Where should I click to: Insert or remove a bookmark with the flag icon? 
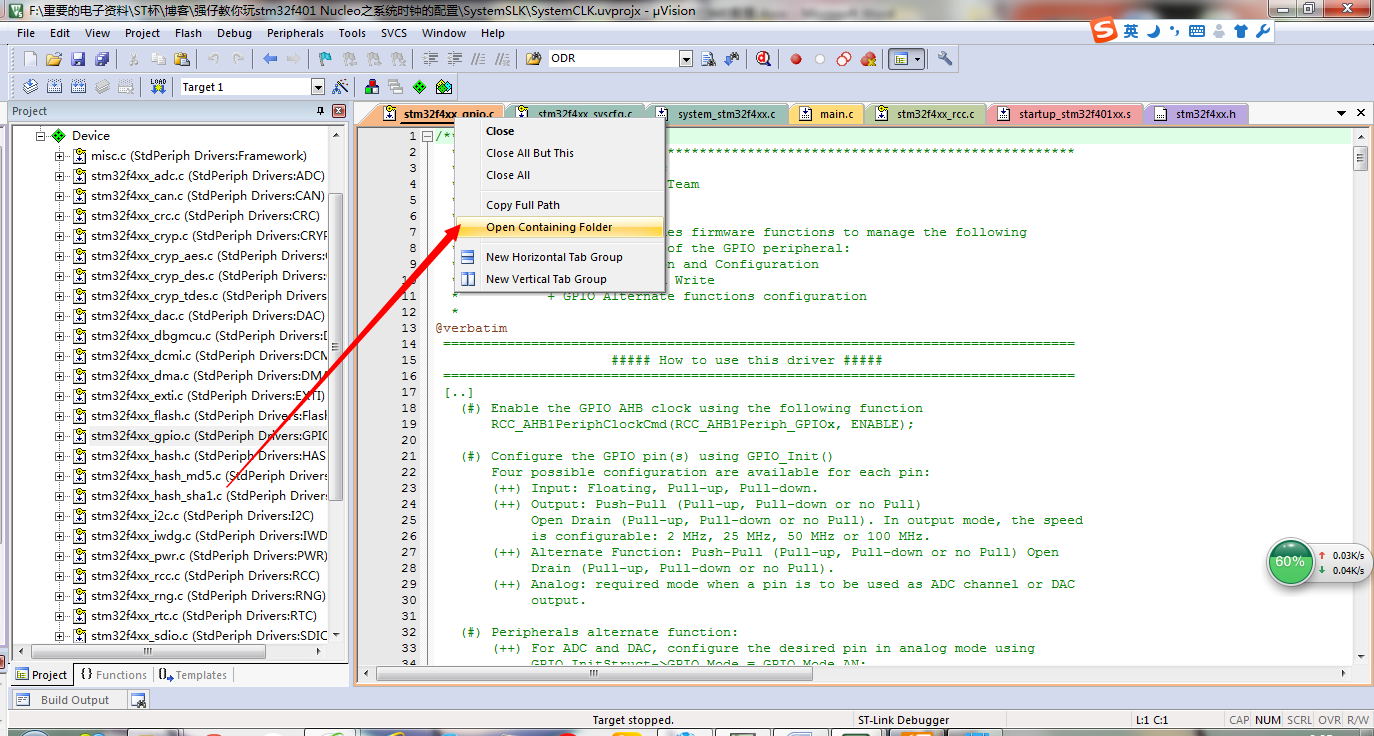point(324,59)
